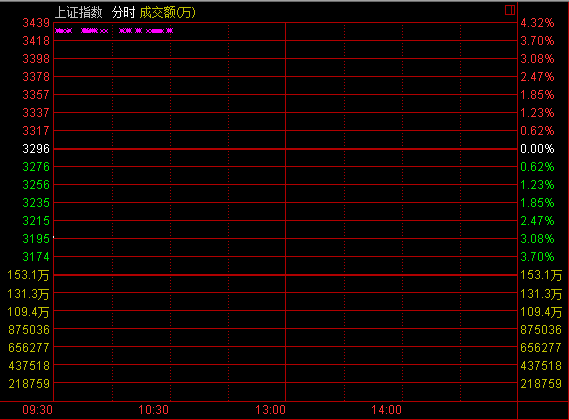Viewport: 569px width, 420px height.
Task: Click the 3296 baseline price on left axis
Action: click(x=36, y=149)
